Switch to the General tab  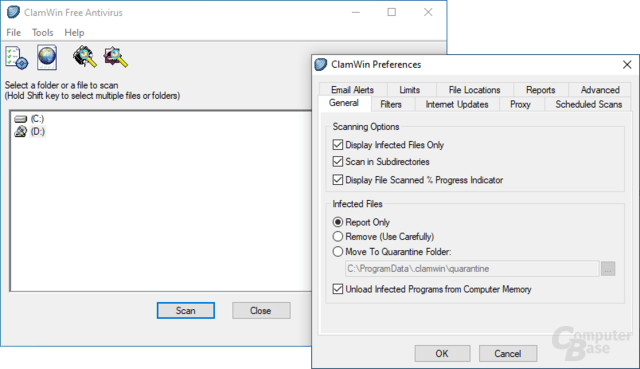click(344, 103)
